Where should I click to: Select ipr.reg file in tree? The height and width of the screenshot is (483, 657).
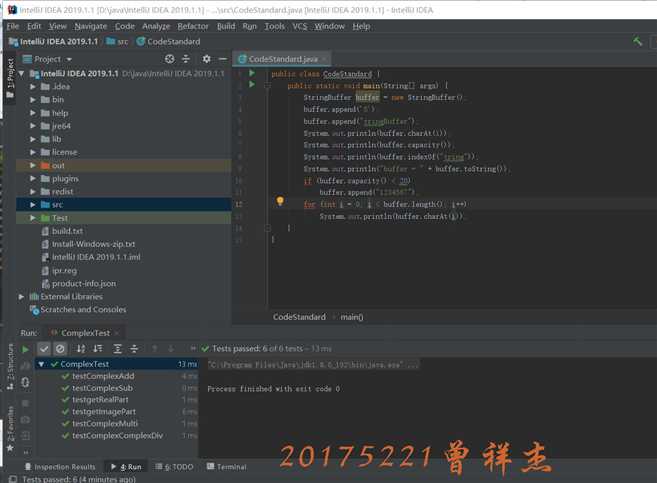tap(64, 271)
